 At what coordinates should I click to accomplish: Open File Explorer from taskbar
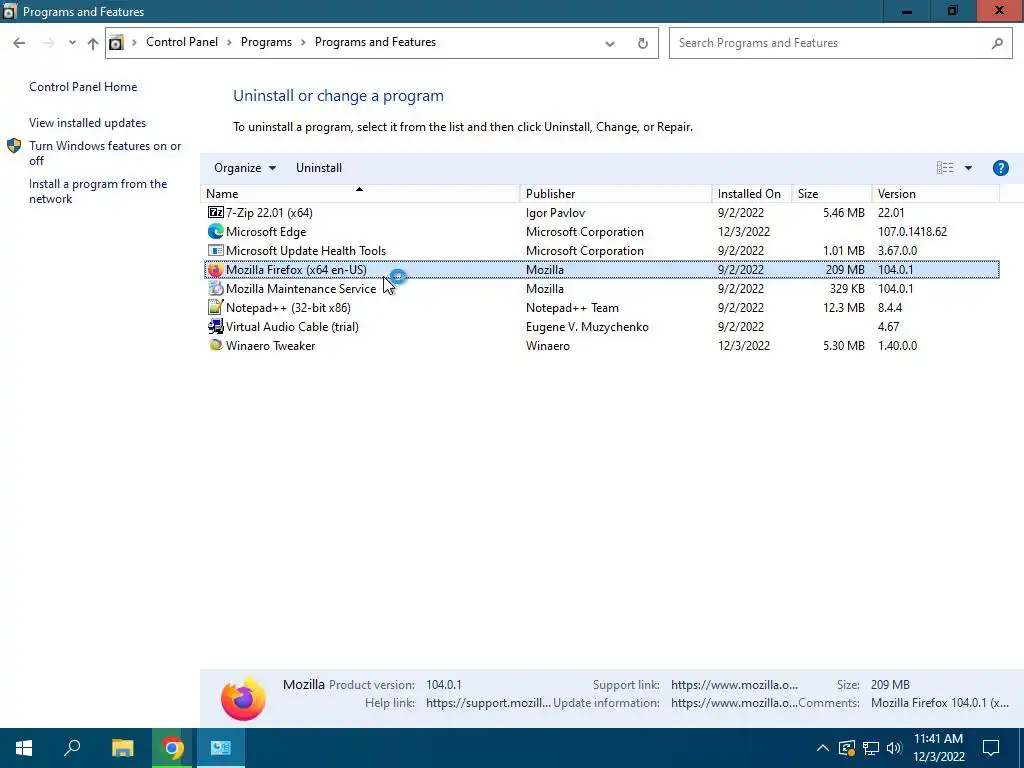click(122, 748)
